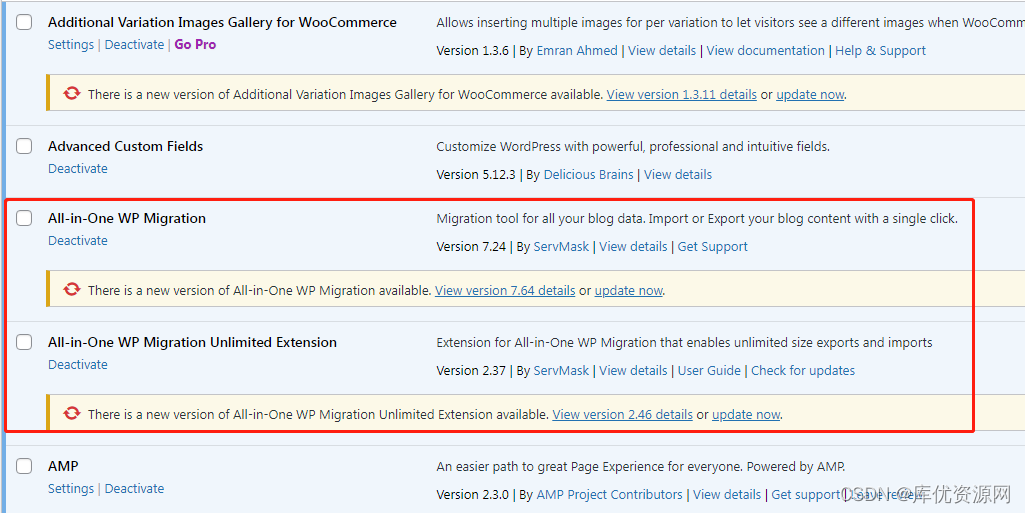Click update icon in Unlimited Extension 2.46 notice
Screen dimensions: 1025x513
(72, 414)
